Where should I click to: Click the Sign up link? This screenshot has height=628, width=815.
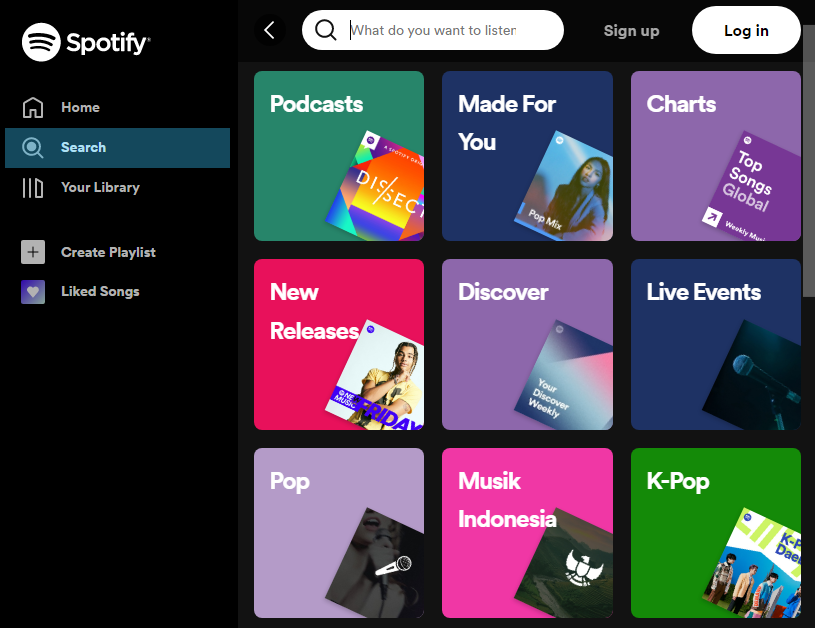click(x=632, y=31)
